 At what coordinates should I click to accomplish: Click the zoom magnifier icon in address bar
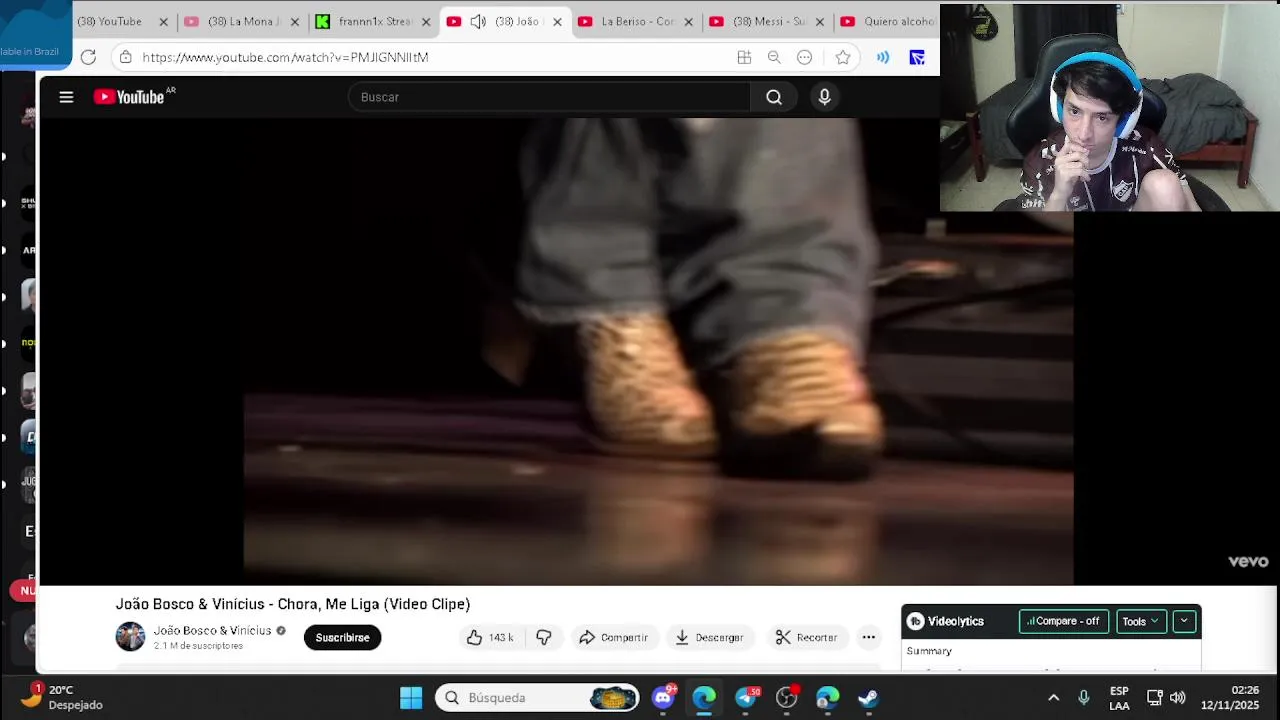(x=774, y=57)
